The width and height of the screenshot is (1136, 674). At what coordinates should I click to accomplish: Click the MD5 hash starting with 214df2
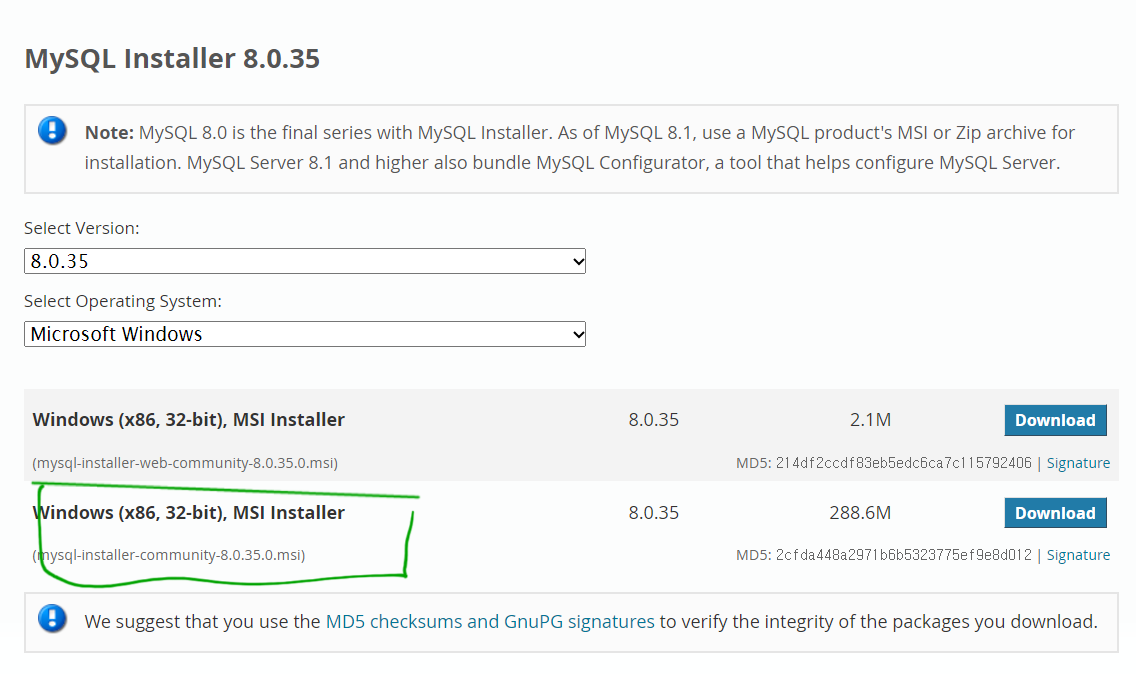pos(903,463)
